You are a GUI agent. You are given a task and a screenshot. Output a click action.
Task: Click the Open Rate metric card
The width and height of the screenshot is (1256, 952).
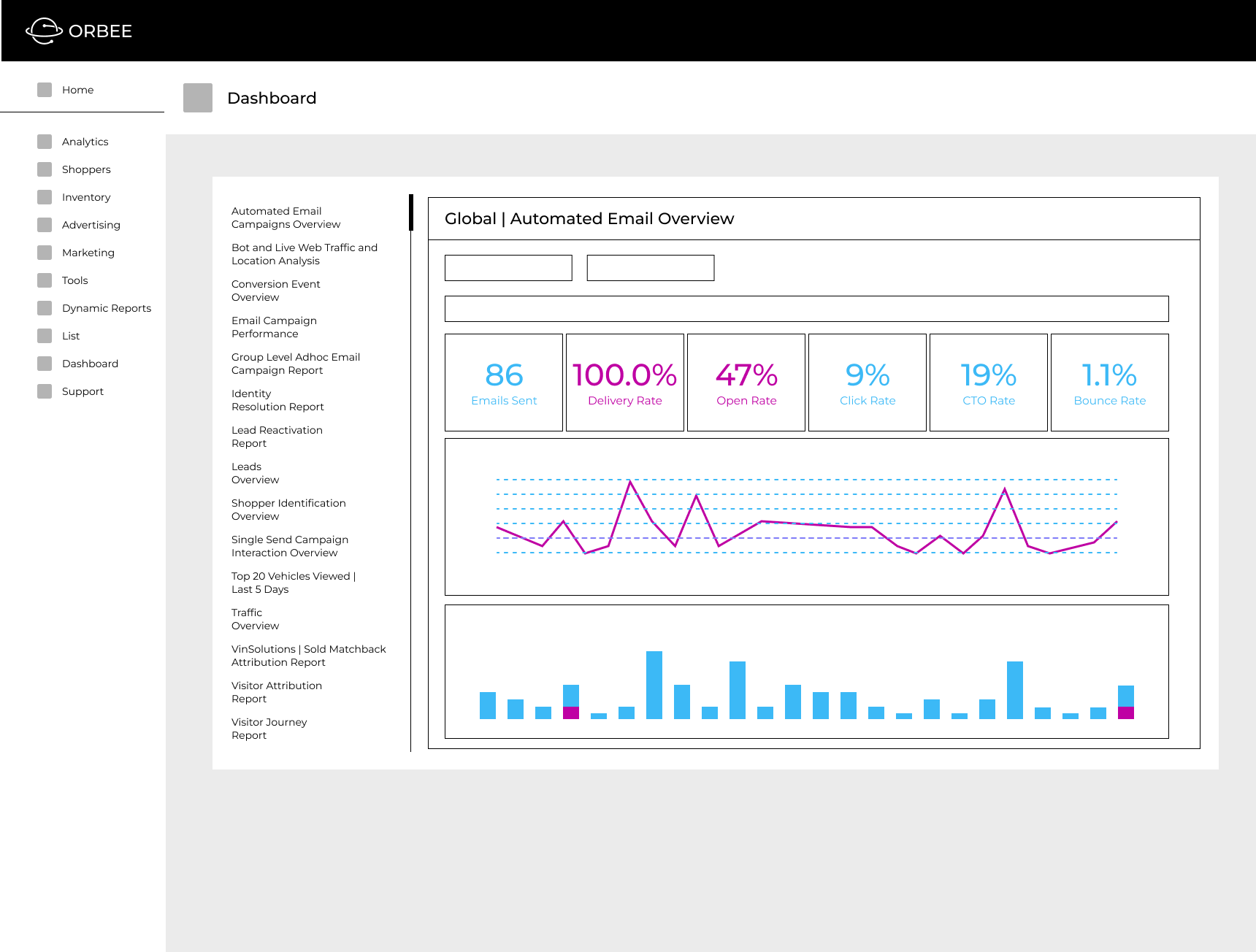746,382
